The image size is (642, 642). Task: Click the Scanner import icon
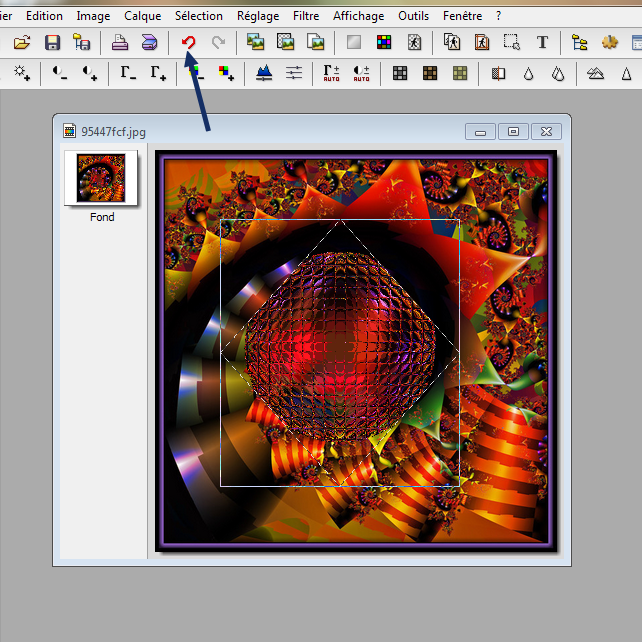(x=149, y=42)
